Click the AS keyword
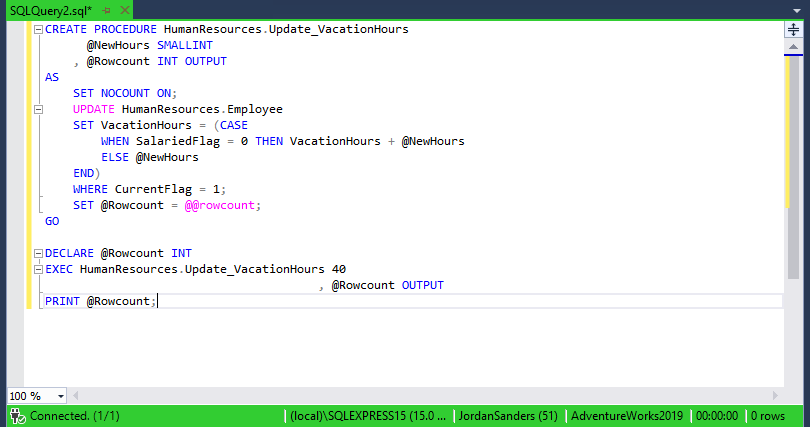Viewport: 810px width, 427px height. [x=52, y=77]
